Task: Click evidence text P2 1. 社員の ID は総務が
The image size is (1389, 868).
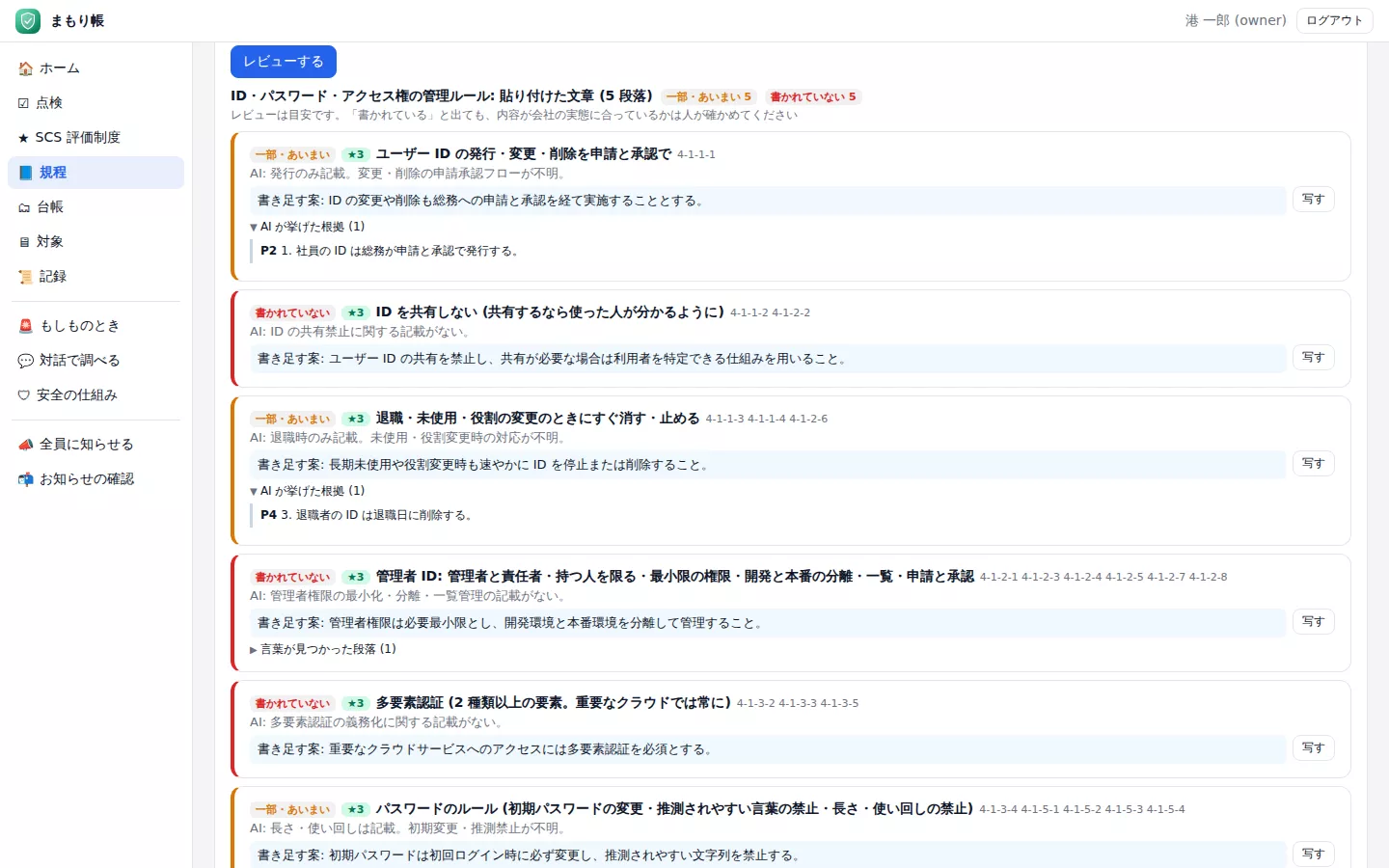Action: (x=390, y=251)
